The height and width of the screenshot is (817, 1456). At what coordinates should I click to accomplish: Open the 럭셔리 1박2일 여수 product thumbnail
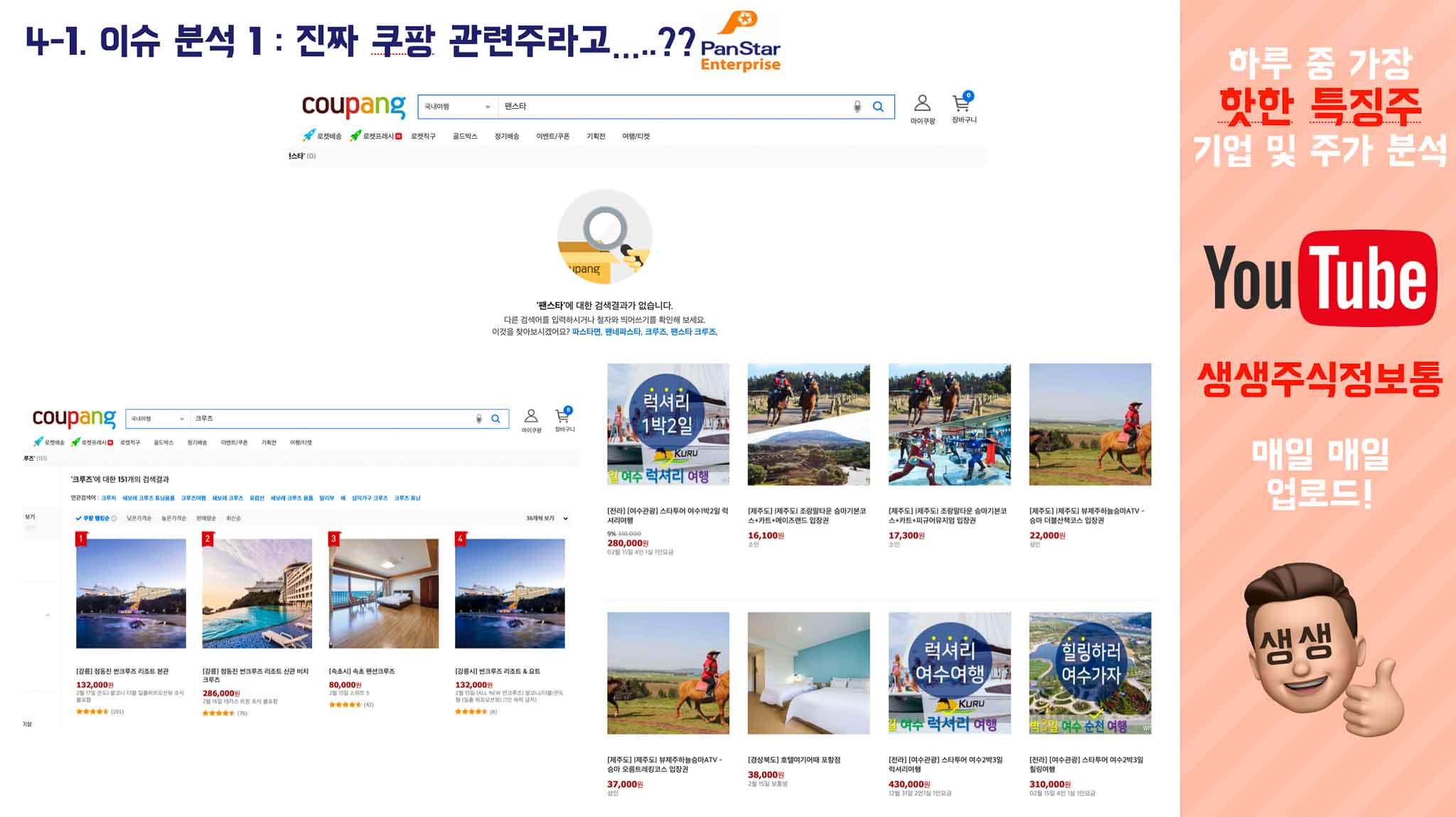668,424
